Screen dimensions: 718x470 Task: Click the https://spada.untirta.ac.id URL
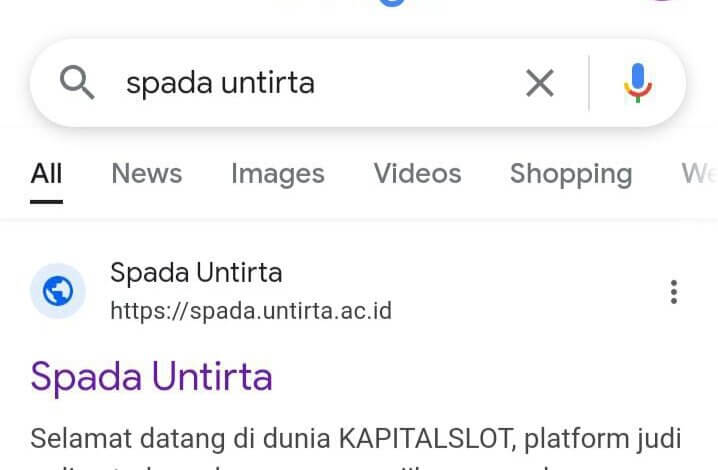pos(251,311)
